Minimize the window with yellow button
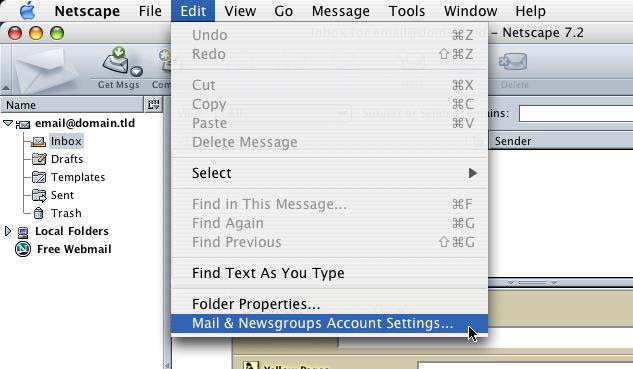Viewport: 633px width, 369px height. point(36,33)
